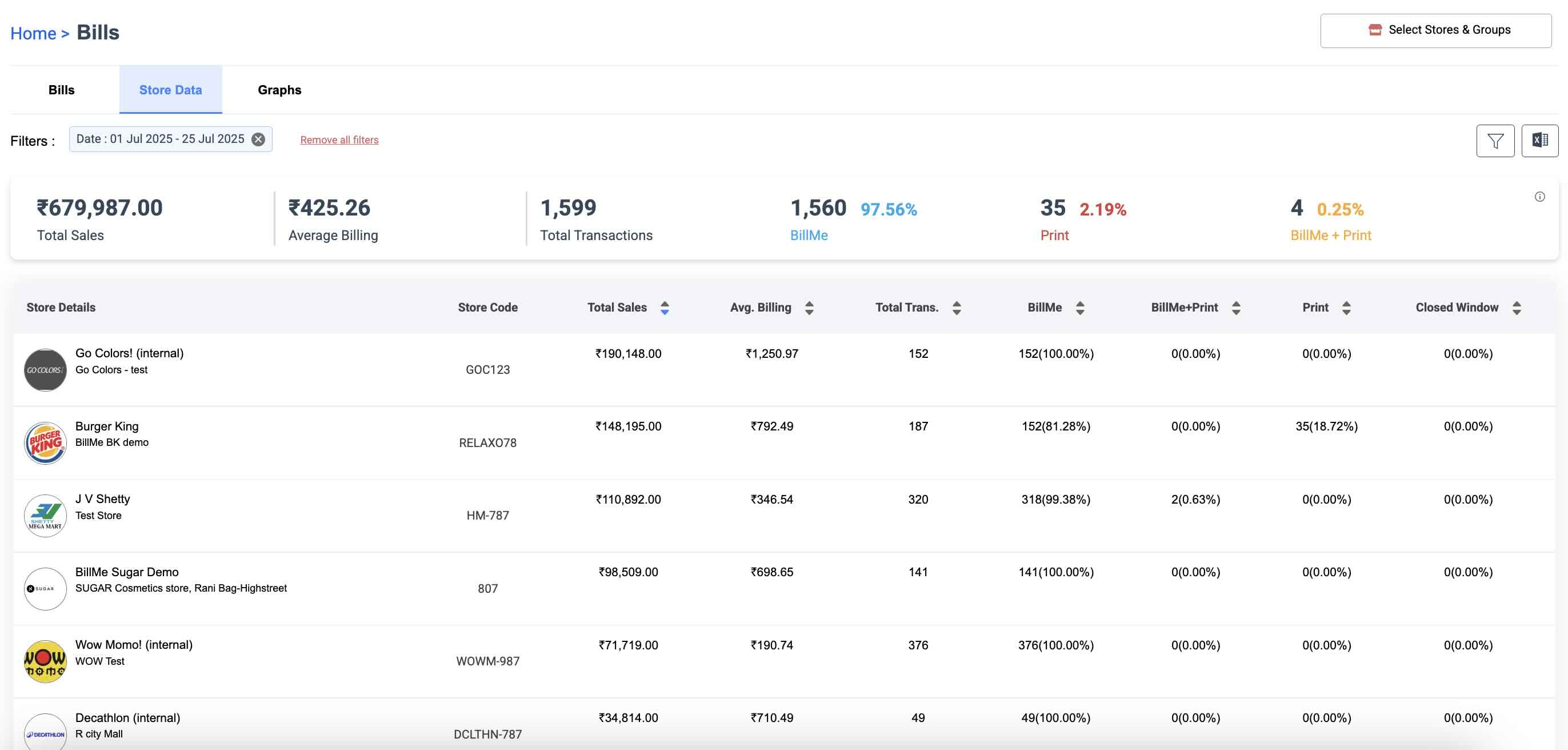Open Select Stores & Groups selector

click(x=1435, y=30)
